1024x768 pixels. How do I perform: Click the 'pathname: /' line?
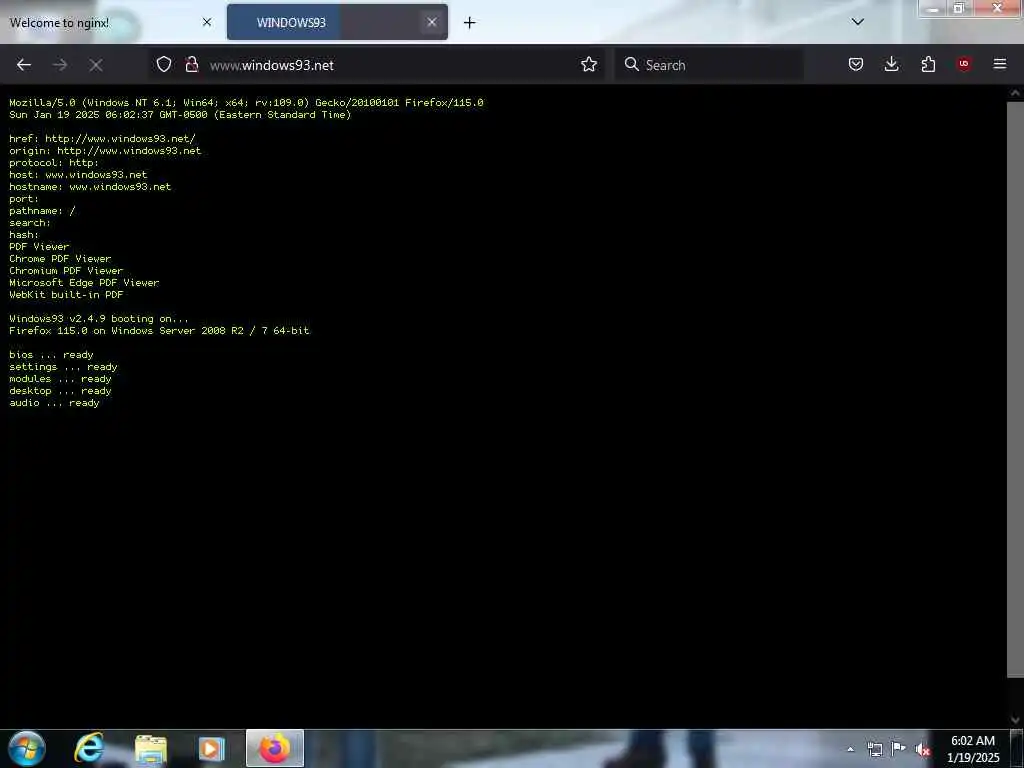(42, 211)
